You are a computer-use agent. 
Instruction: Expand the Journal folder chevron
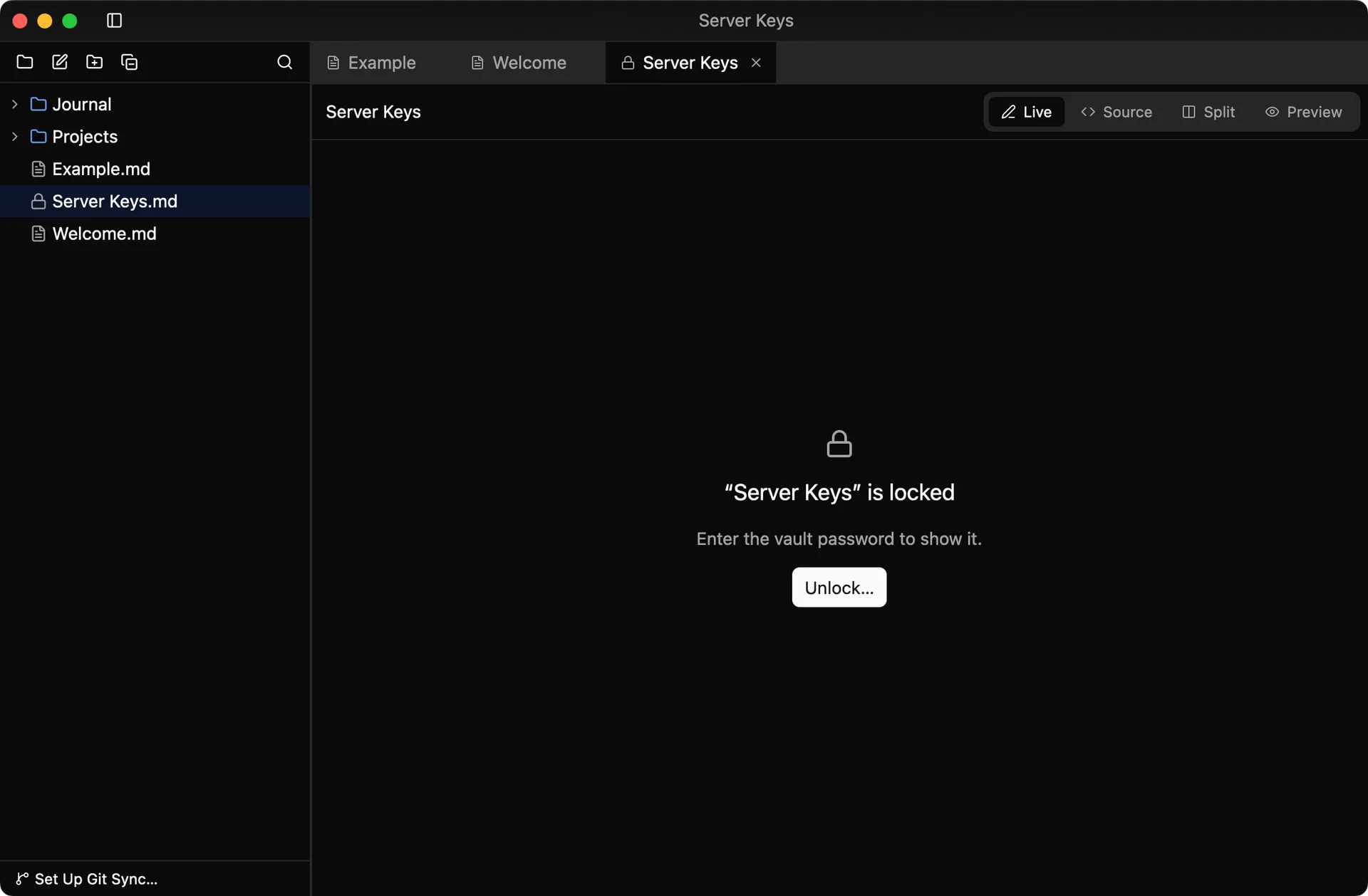[x=14, y=104]
